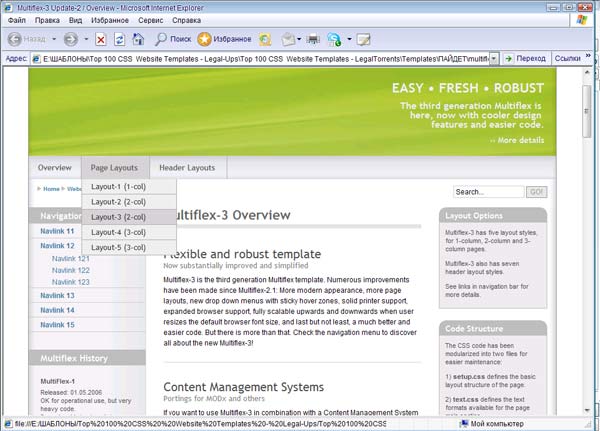Select the Page Layouts navigation tab
The image size is (600, 431).
pyautogui.click(x=114, y=168)
